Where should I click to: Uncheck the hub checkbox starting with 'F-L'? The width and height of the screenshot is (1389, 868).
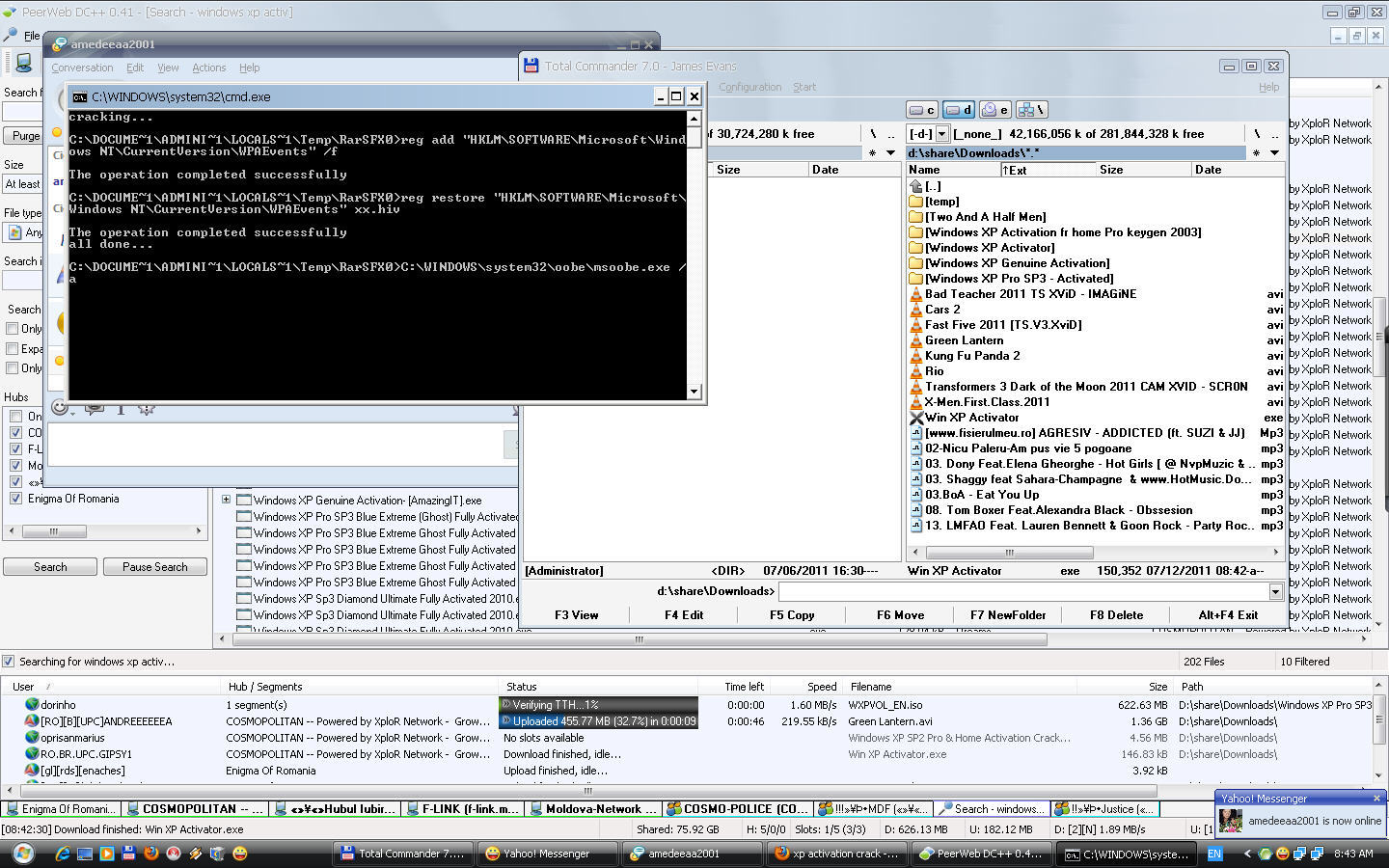pyautogui.click(x=15, y=449)
